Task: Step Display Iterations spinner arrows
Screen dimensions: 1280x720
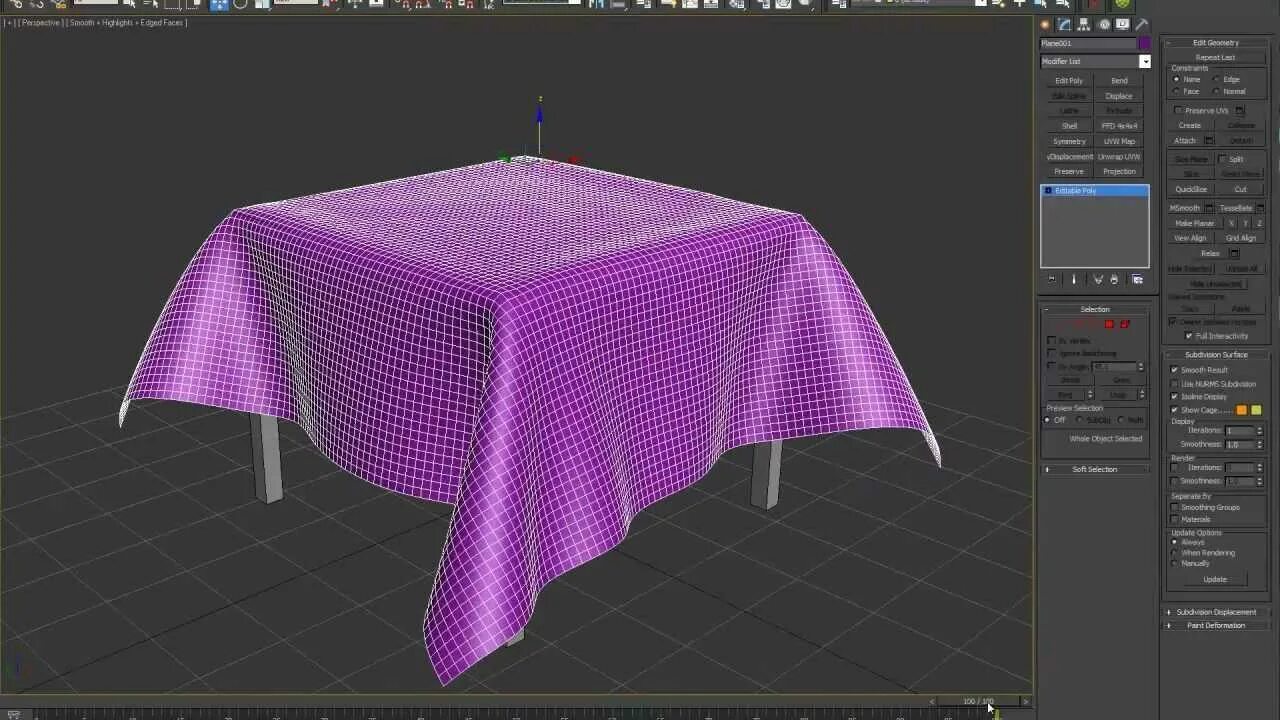Action: pyautogui.click(x=1259, y=430)
